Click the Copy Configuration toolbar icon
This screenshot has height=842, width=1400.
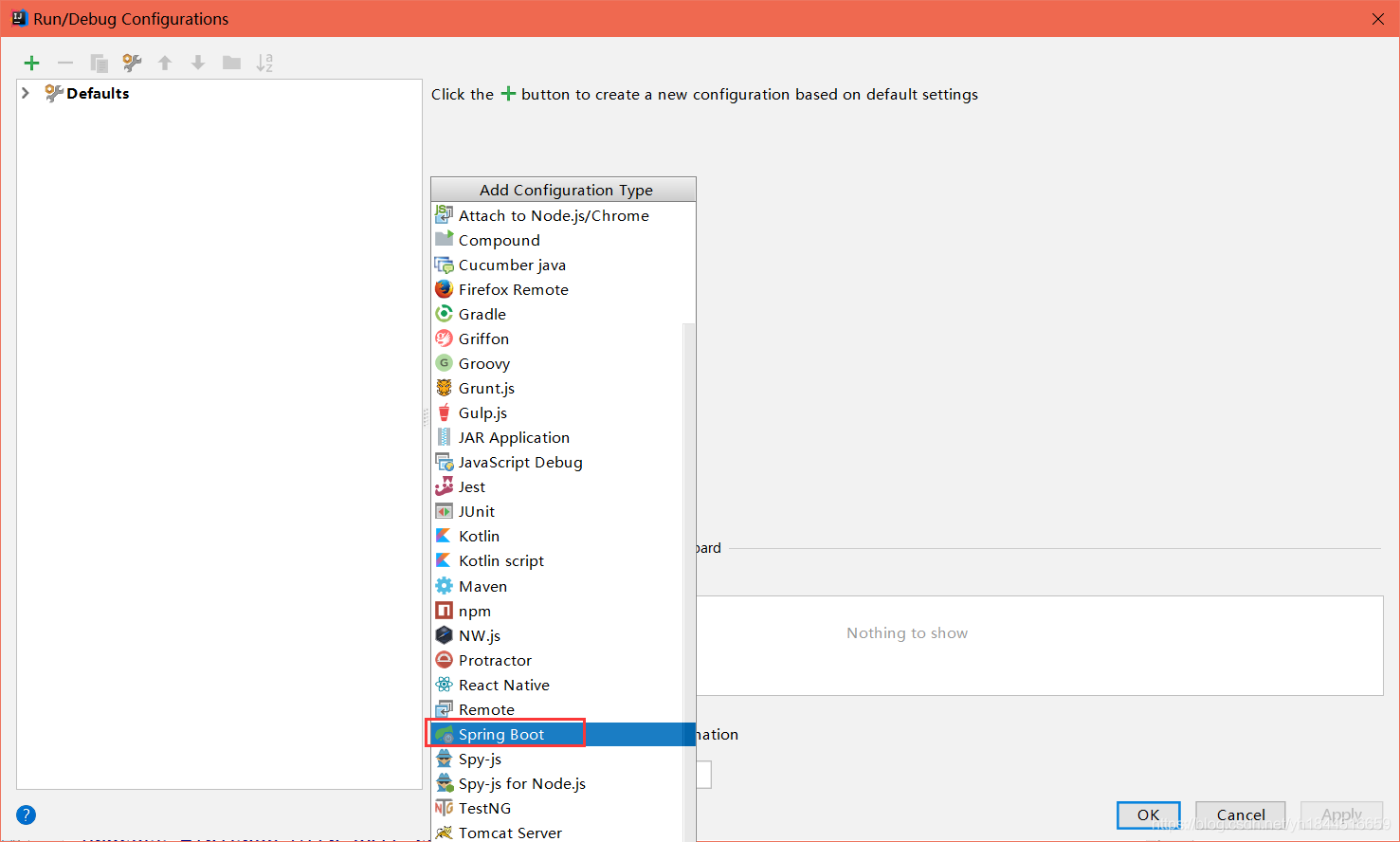(99, 63)
